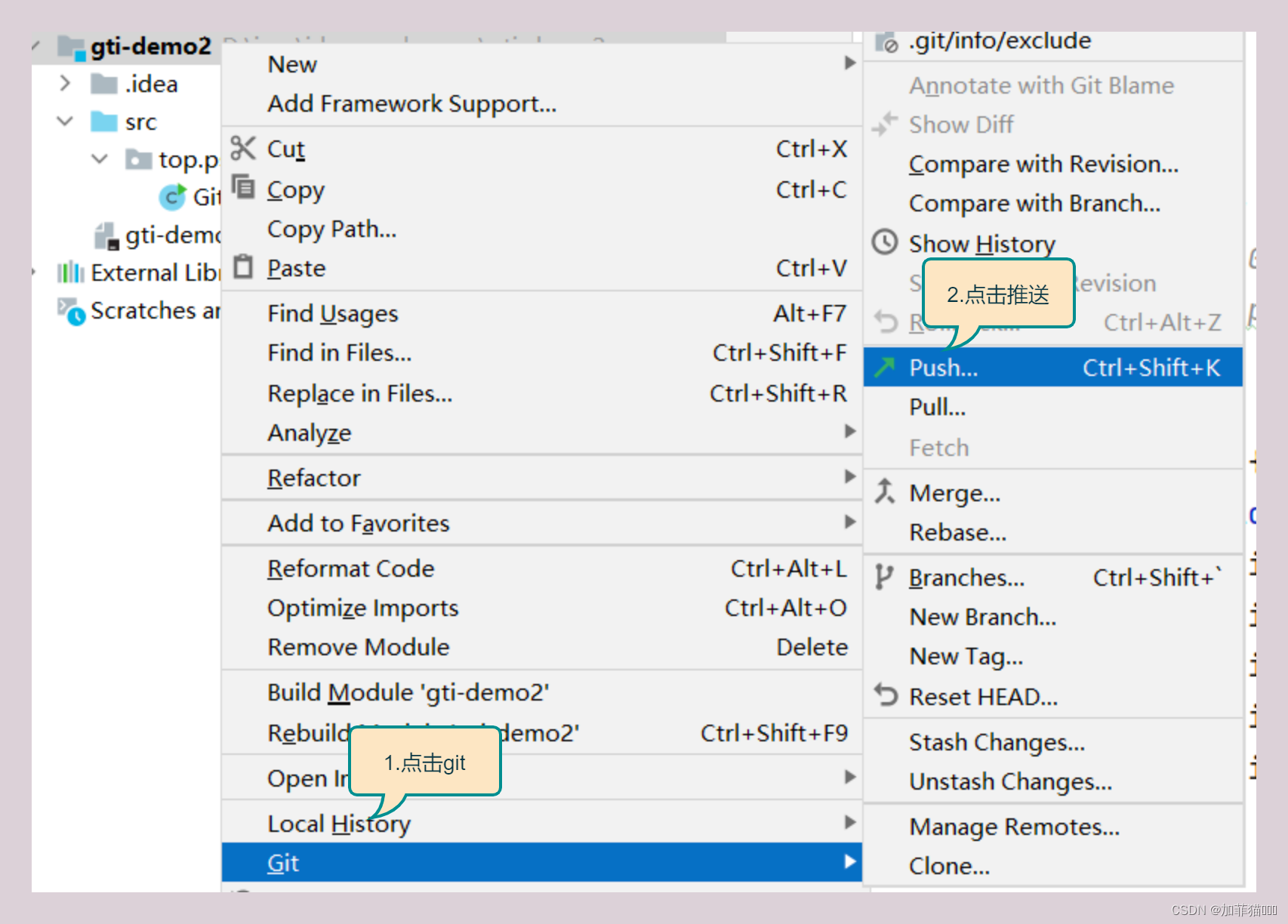
Task: Choose Copy Path from context menu
Action: (x=542, y=229)
